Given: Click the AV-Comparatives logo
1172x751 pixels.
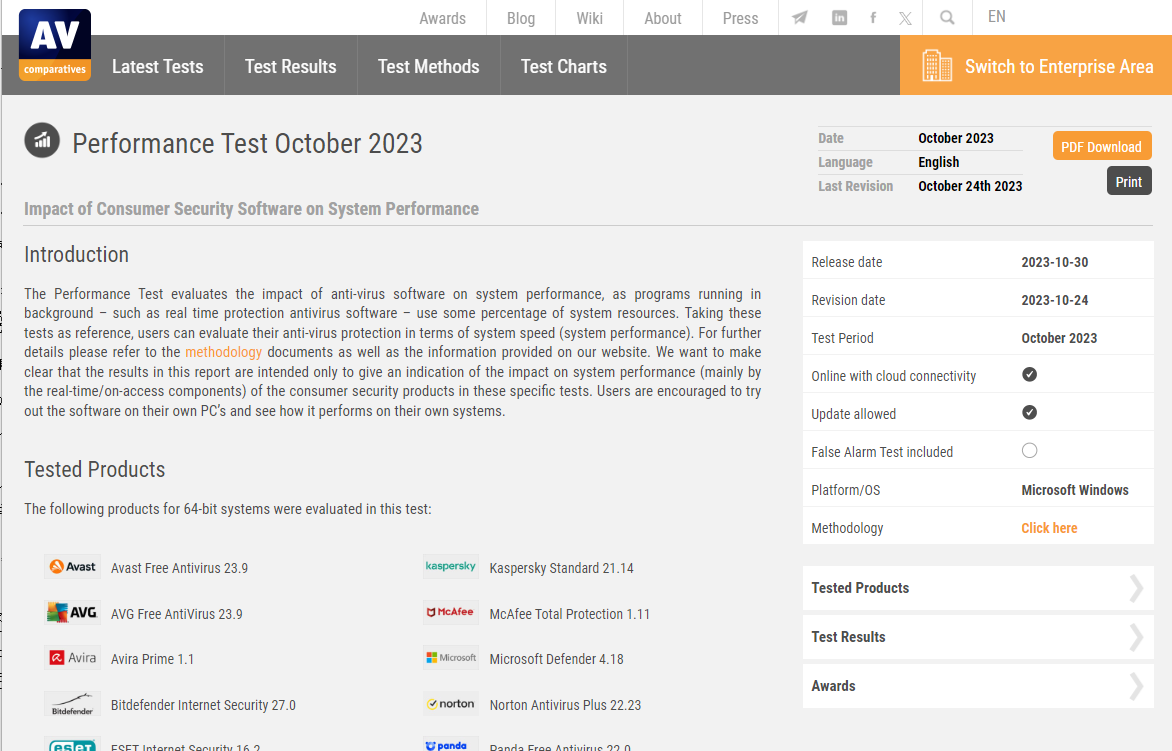Looking at the screenshot, I should pyautogui.click(x=54, y=45).
